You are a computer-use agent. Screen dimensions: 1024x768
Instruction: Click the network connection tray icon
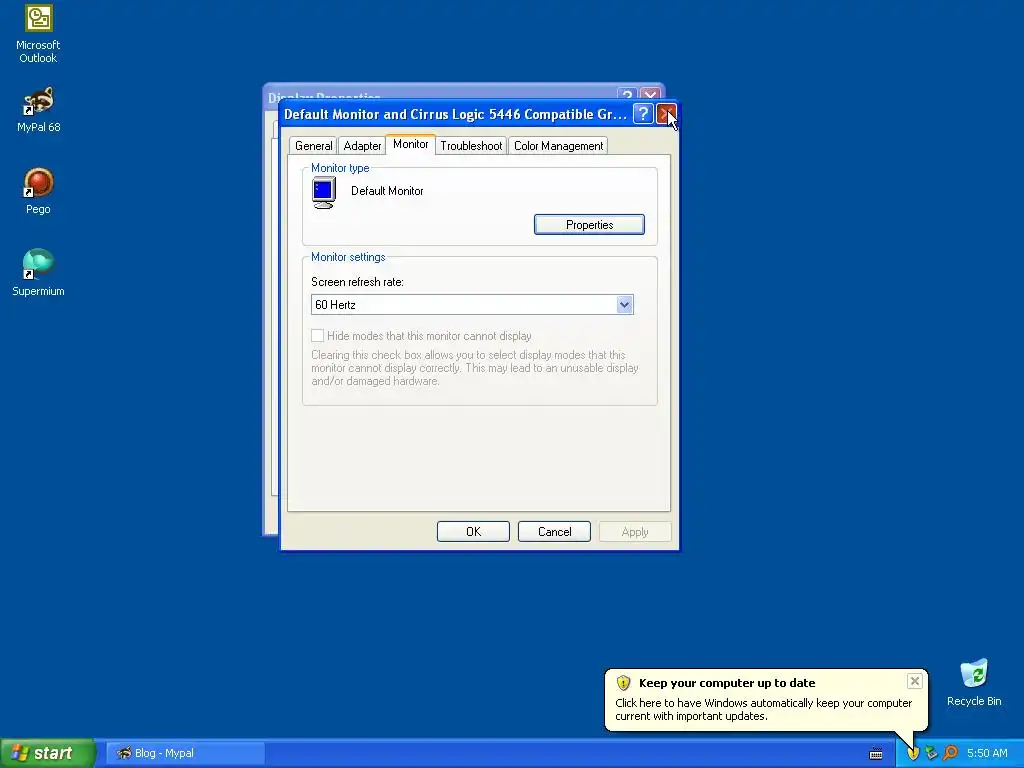931,753
